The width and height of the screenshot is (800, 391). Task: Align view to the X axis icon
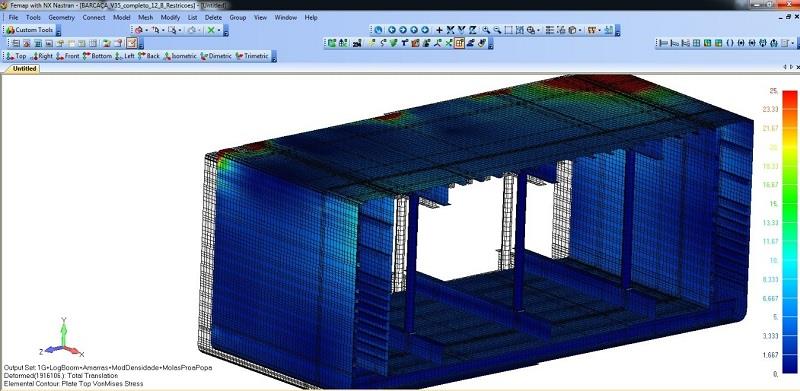[451, 30]
